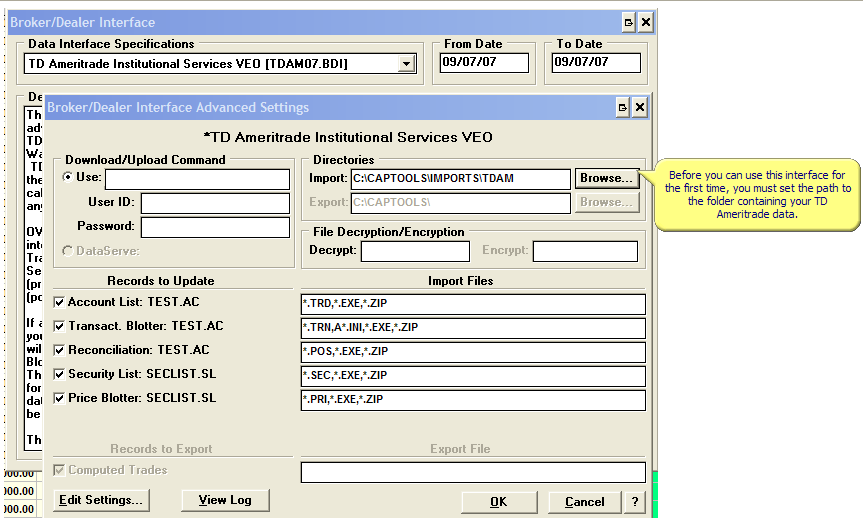This screenshot has height=529, width=863.
Task: Toggle the Security List checkbox
Action: coord(59,374)
